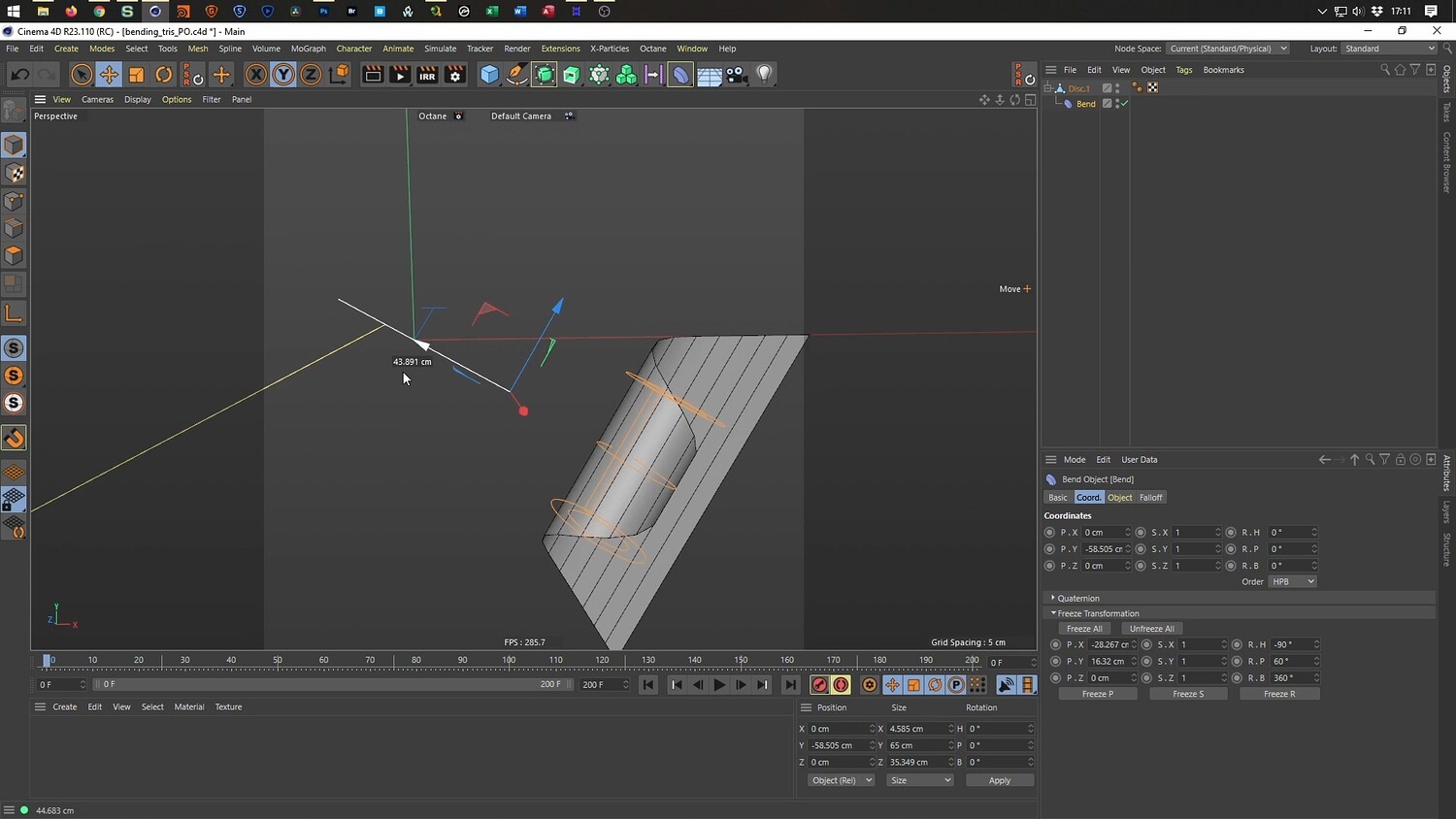
Task: Click frame 100 on the timeline ruler
Action: pos(509,661)
